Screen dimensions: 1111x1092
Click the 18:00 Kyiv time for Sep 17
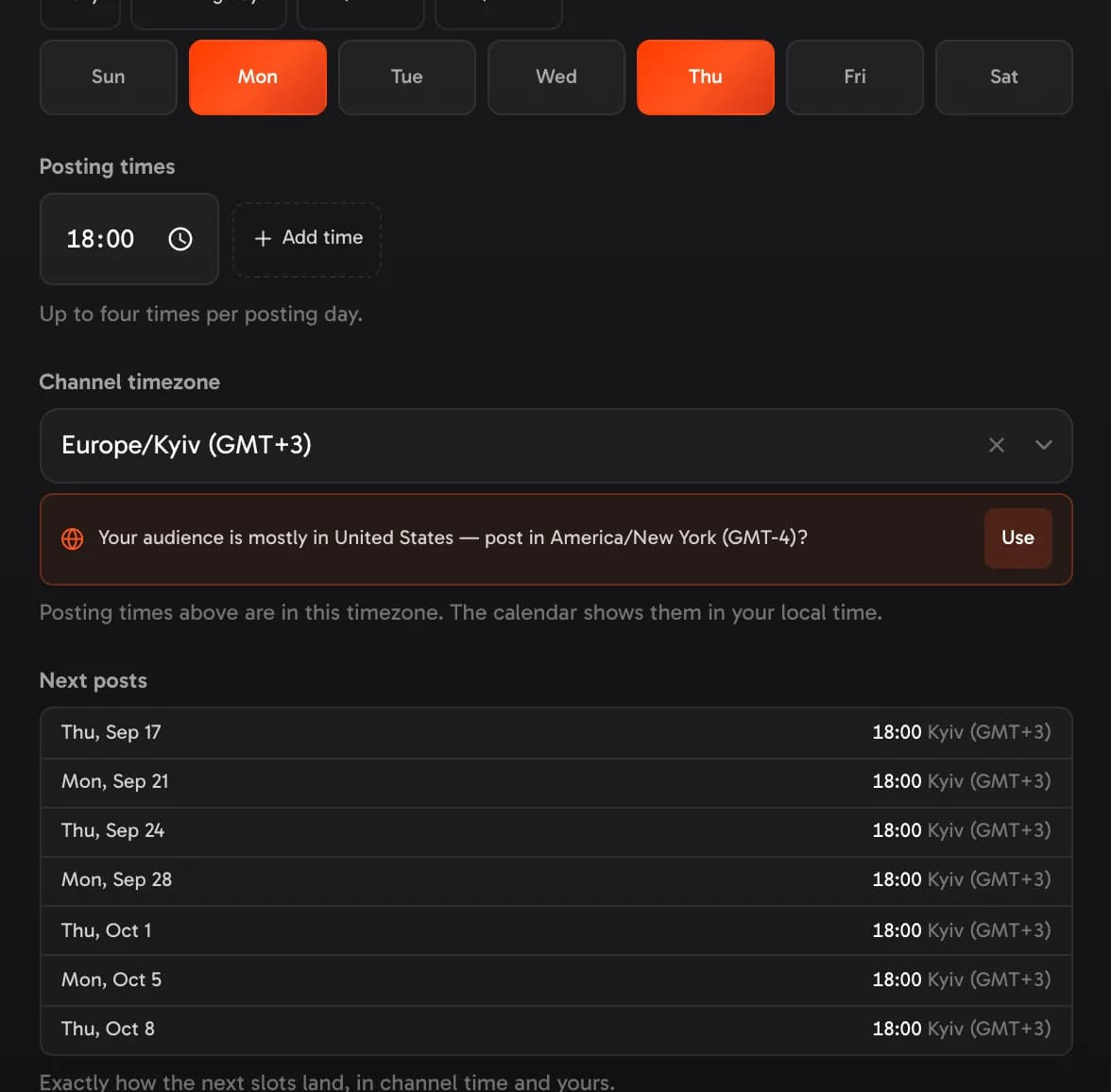(961, 732)
